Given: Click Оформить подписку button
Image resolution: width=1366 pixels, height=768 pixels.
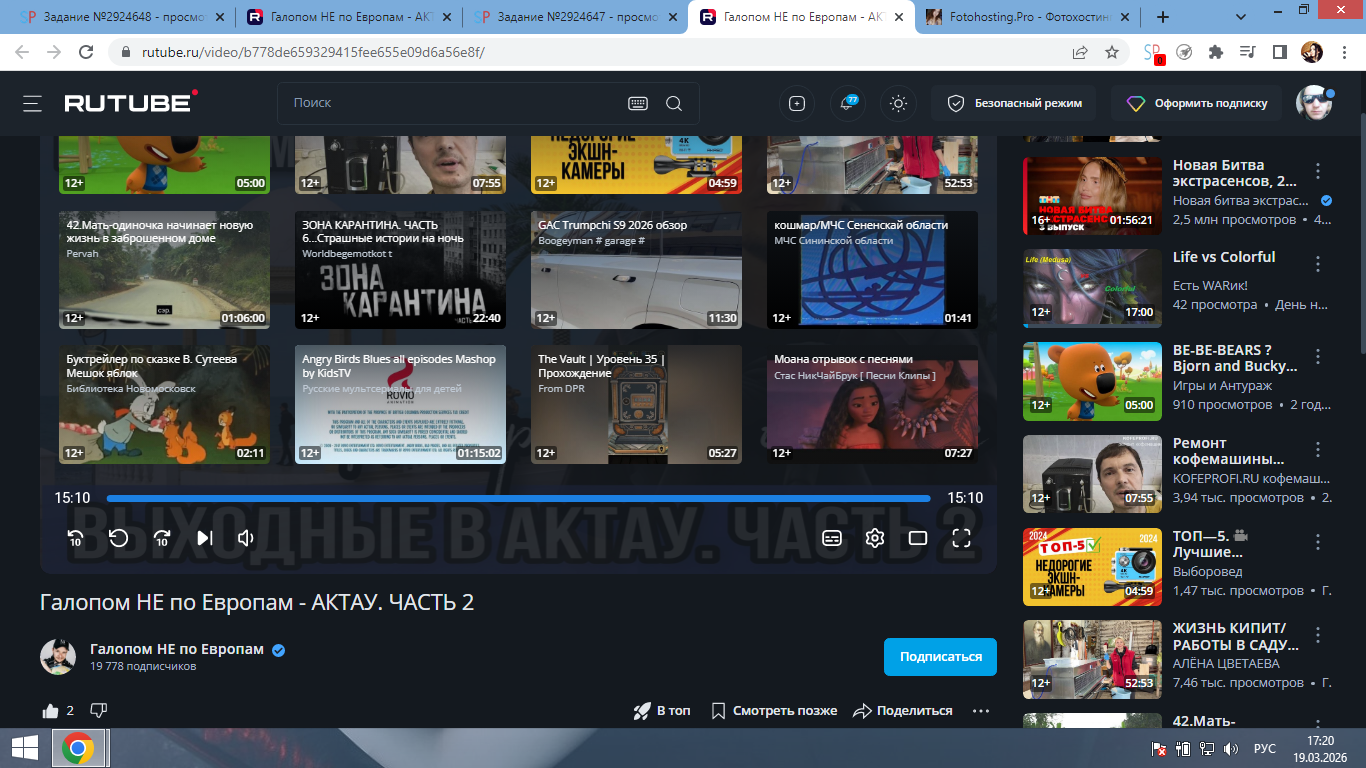Looking at the screenshot, I should click(x=1197, y=103).
